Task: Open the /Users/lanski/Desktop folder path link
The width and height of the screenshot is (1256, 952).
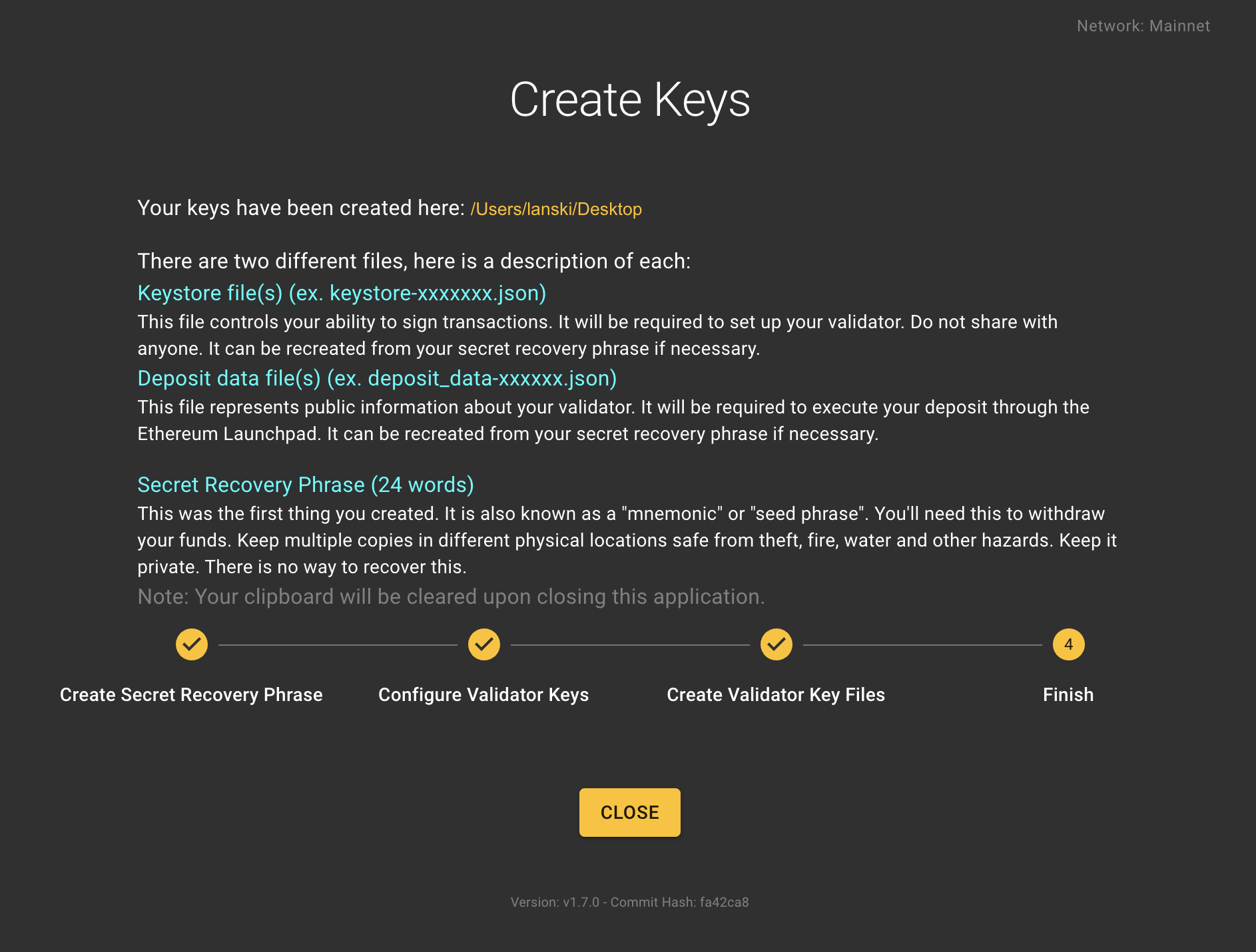Action: click(556, 209)
